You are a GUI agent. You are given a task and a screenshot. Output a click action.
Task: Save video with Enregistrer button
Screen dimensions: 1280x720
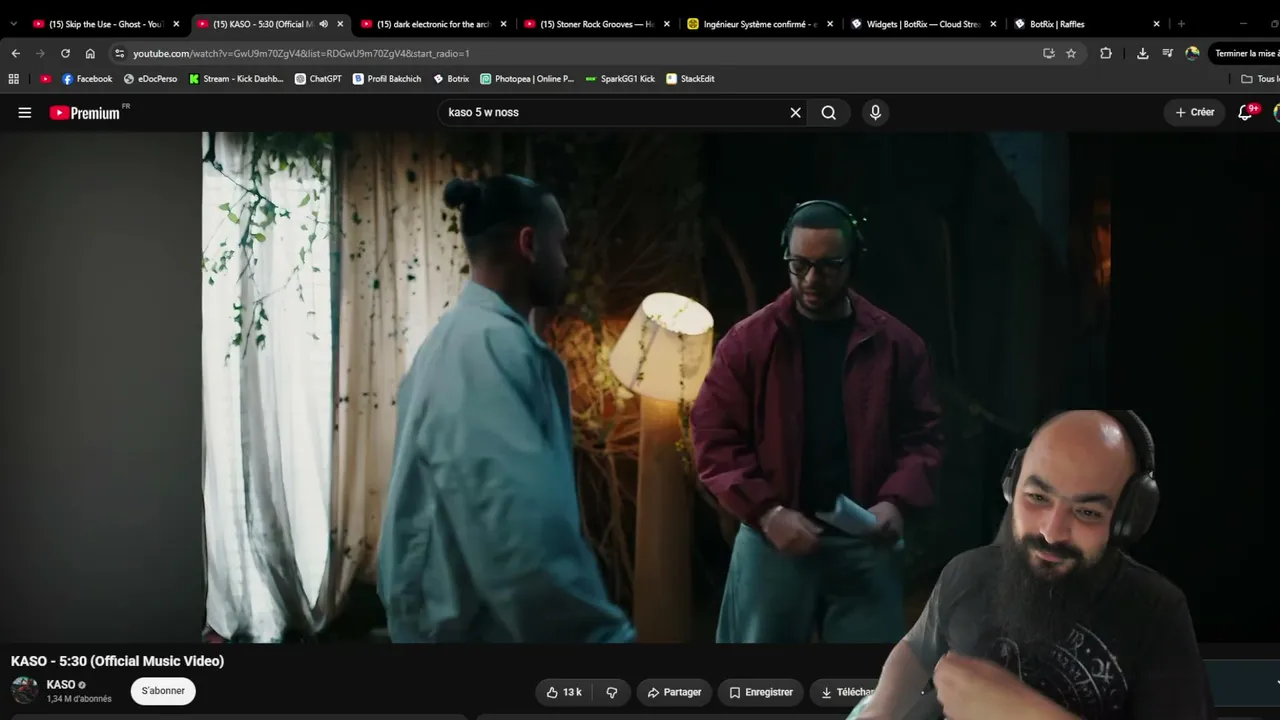(761, 692)
